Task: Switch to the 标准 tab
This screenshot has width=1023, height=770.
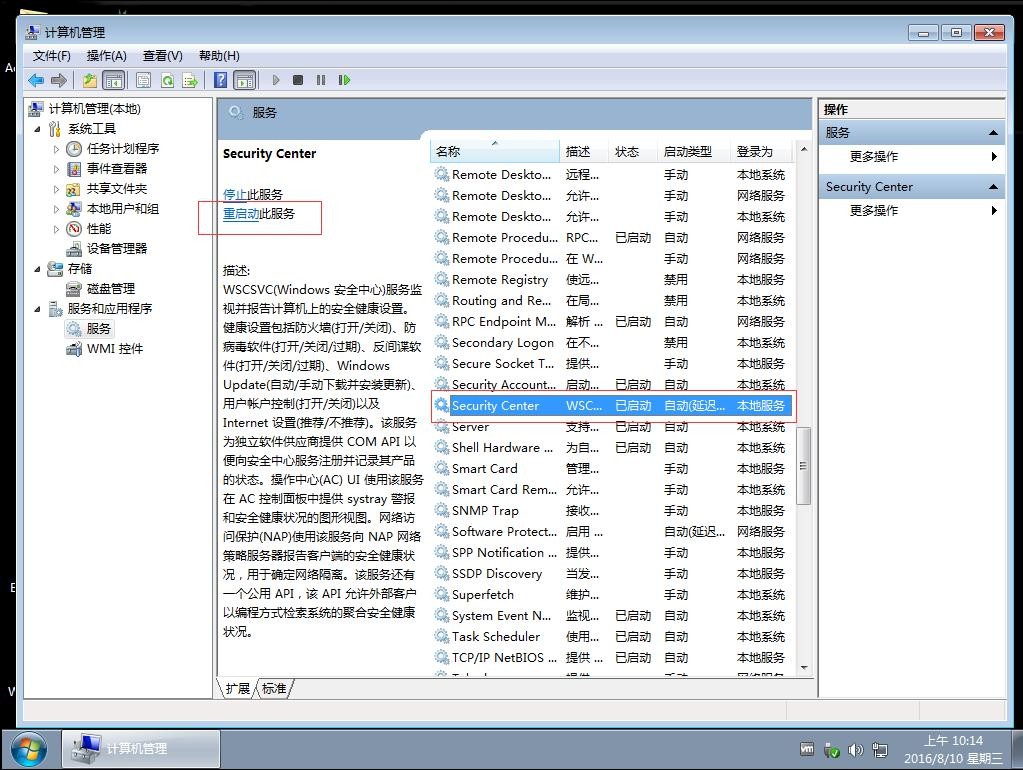Action: point(274,688)
